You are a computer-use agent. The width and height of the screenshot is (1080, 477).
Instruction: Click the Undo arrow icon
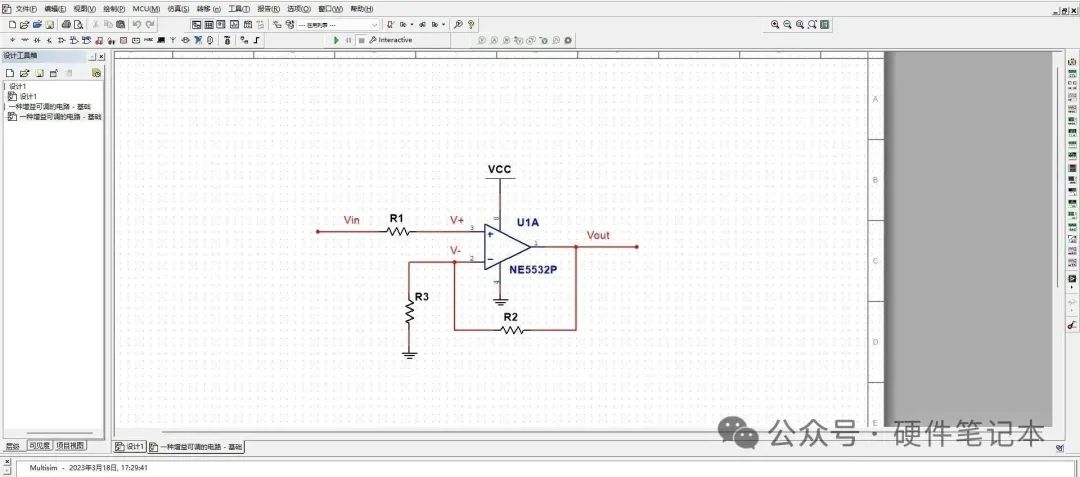pyautogui.click(x=137, y=24)
